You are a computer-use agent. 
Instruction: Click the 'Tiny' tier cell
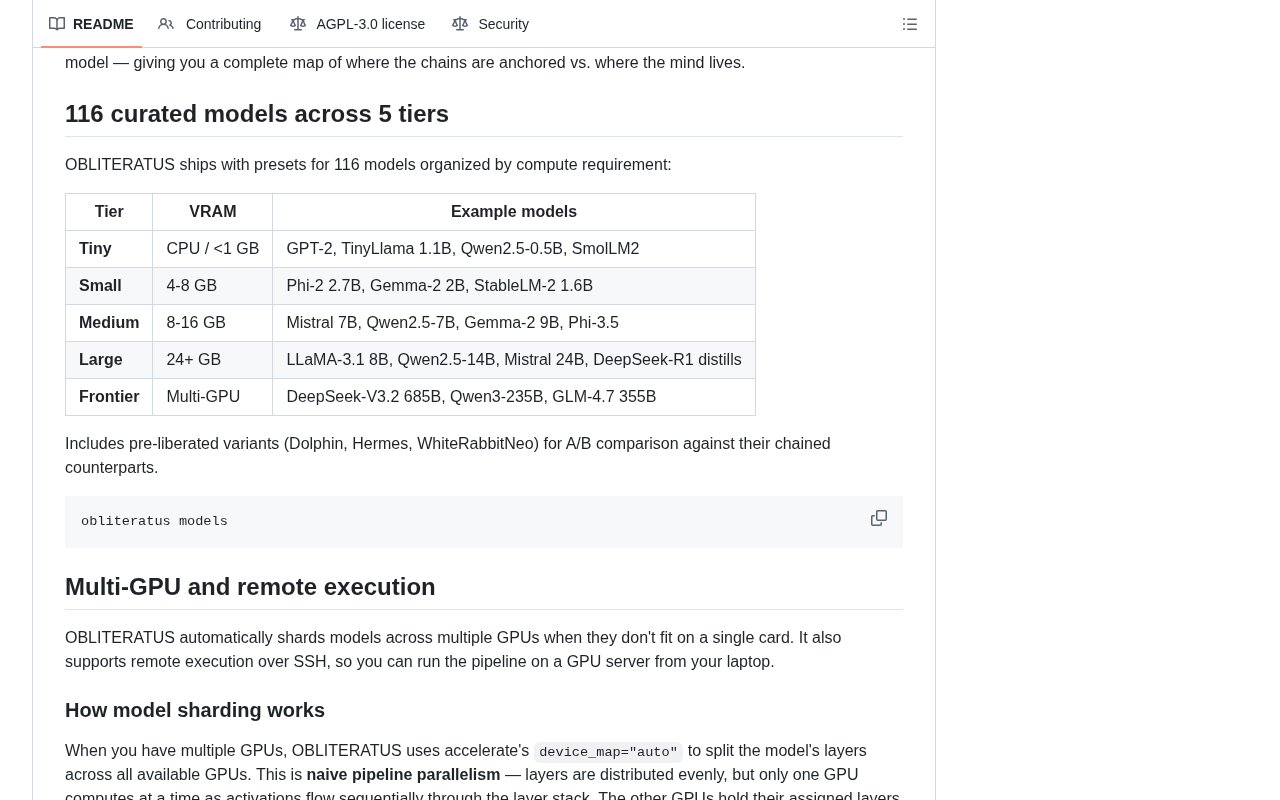(x=109, y=249)
